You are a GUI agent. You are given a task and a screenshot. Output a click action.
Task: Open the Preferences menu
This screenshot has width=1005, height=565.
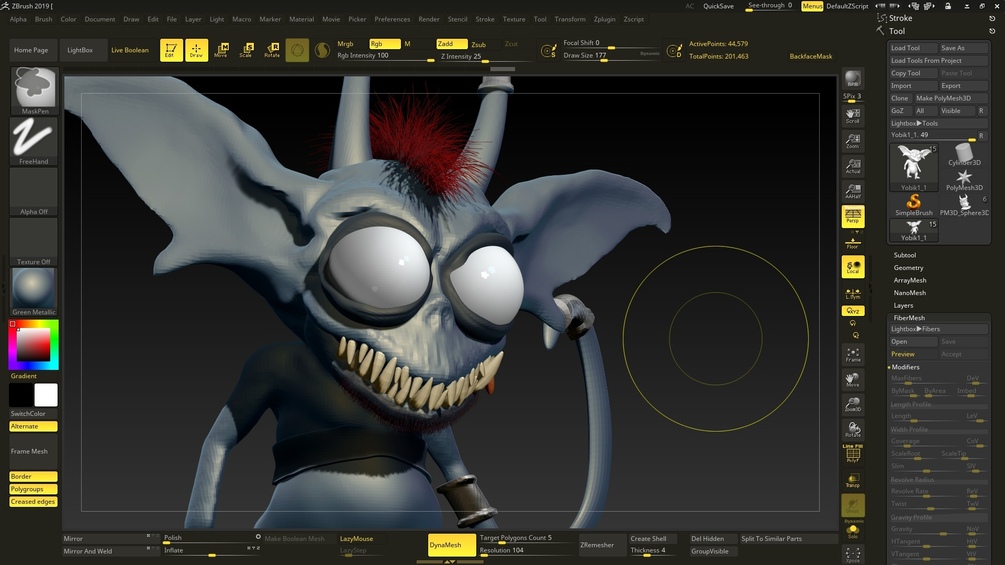point(392,19)
